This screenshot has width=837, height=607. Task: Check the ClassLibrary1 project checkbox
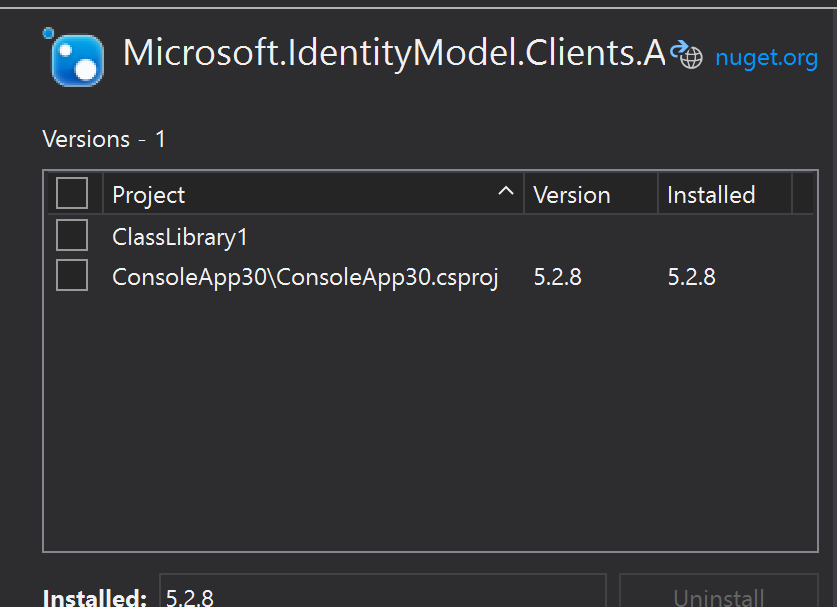[72, 235]
